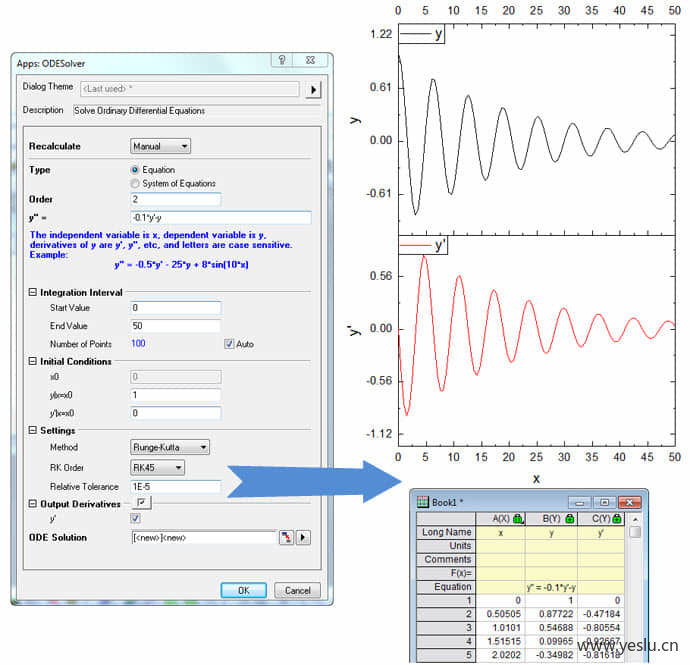Viewport: 690px width, 665px height.
Task: Click cell containing 0.87722 in Book1
Action: (x=551, y=614)
